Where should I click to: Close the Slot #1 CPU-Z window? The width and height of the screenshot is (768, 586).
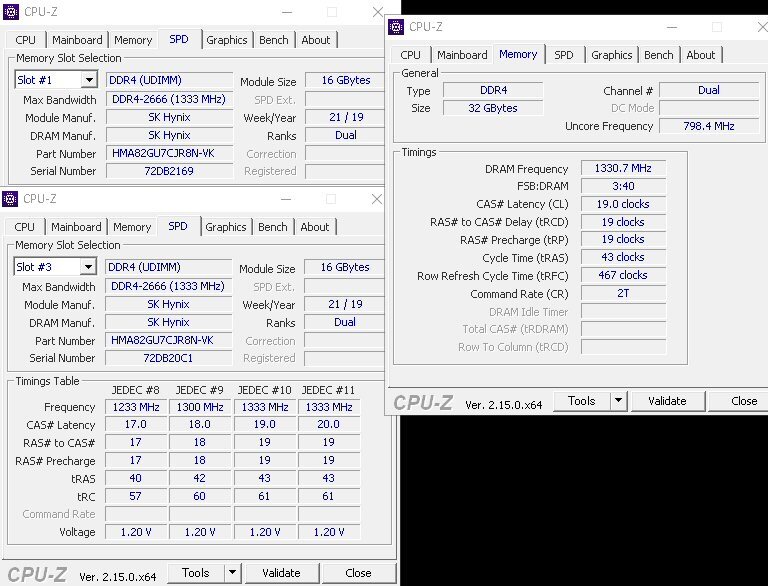point(378,12)
